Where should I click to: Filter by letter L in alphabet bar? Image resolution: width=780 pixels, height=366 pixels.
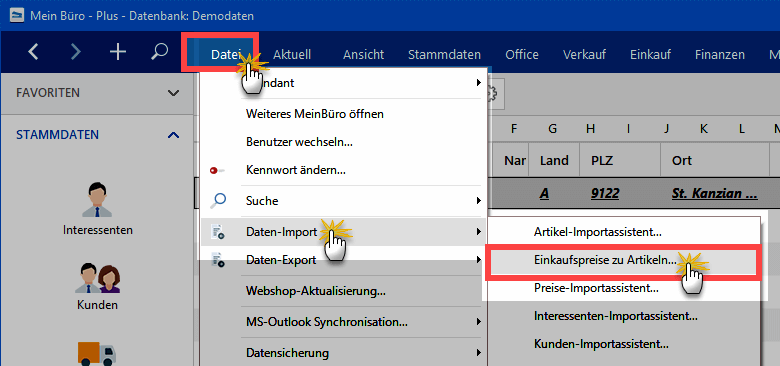tap(742, 129)
